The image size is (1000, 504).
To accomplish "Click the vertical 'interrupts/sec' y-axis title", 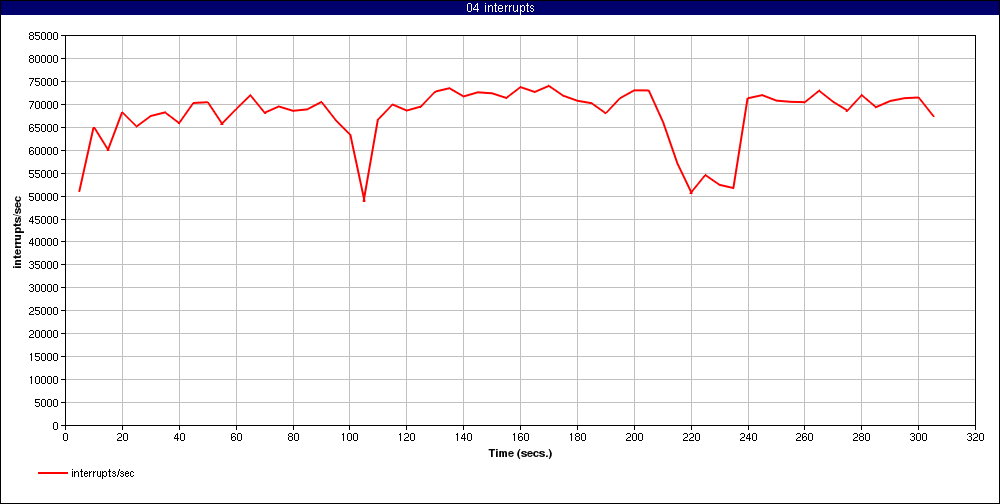I will tap(18, 231).
